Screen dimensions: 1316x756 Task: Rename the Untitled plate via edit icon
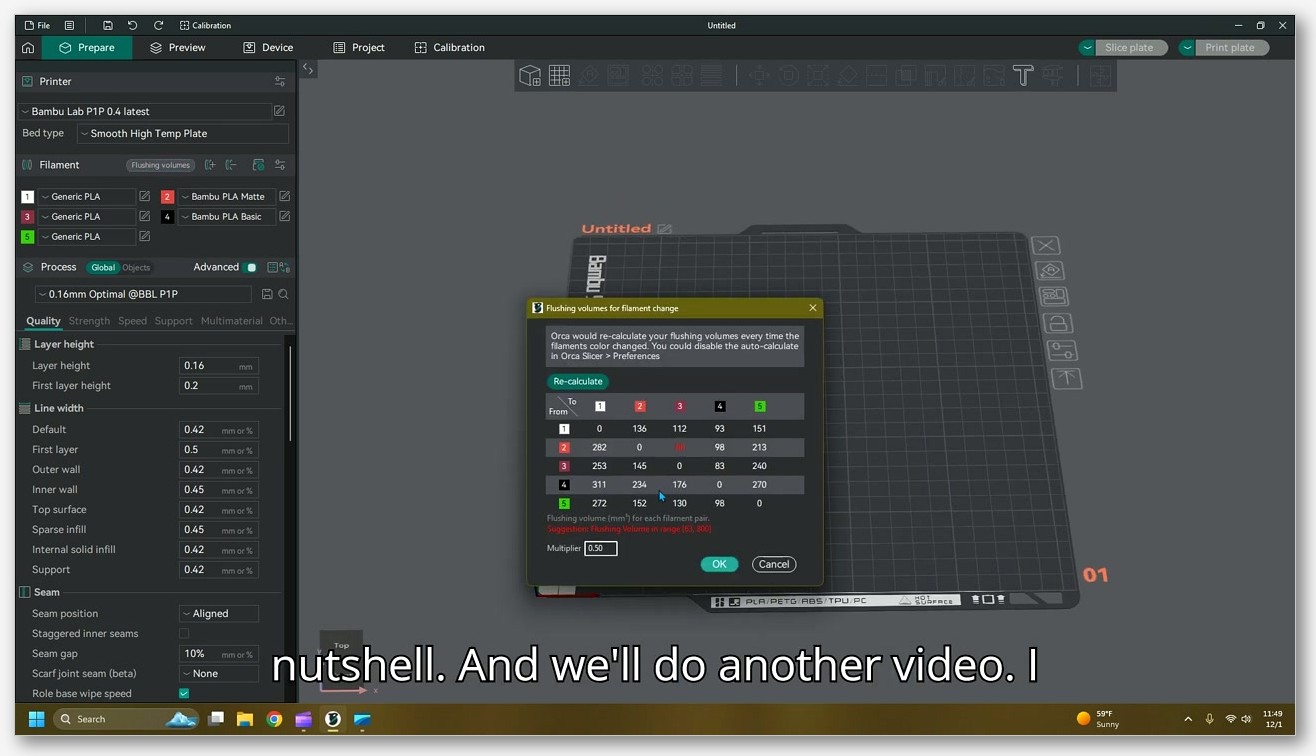[664, 228]
